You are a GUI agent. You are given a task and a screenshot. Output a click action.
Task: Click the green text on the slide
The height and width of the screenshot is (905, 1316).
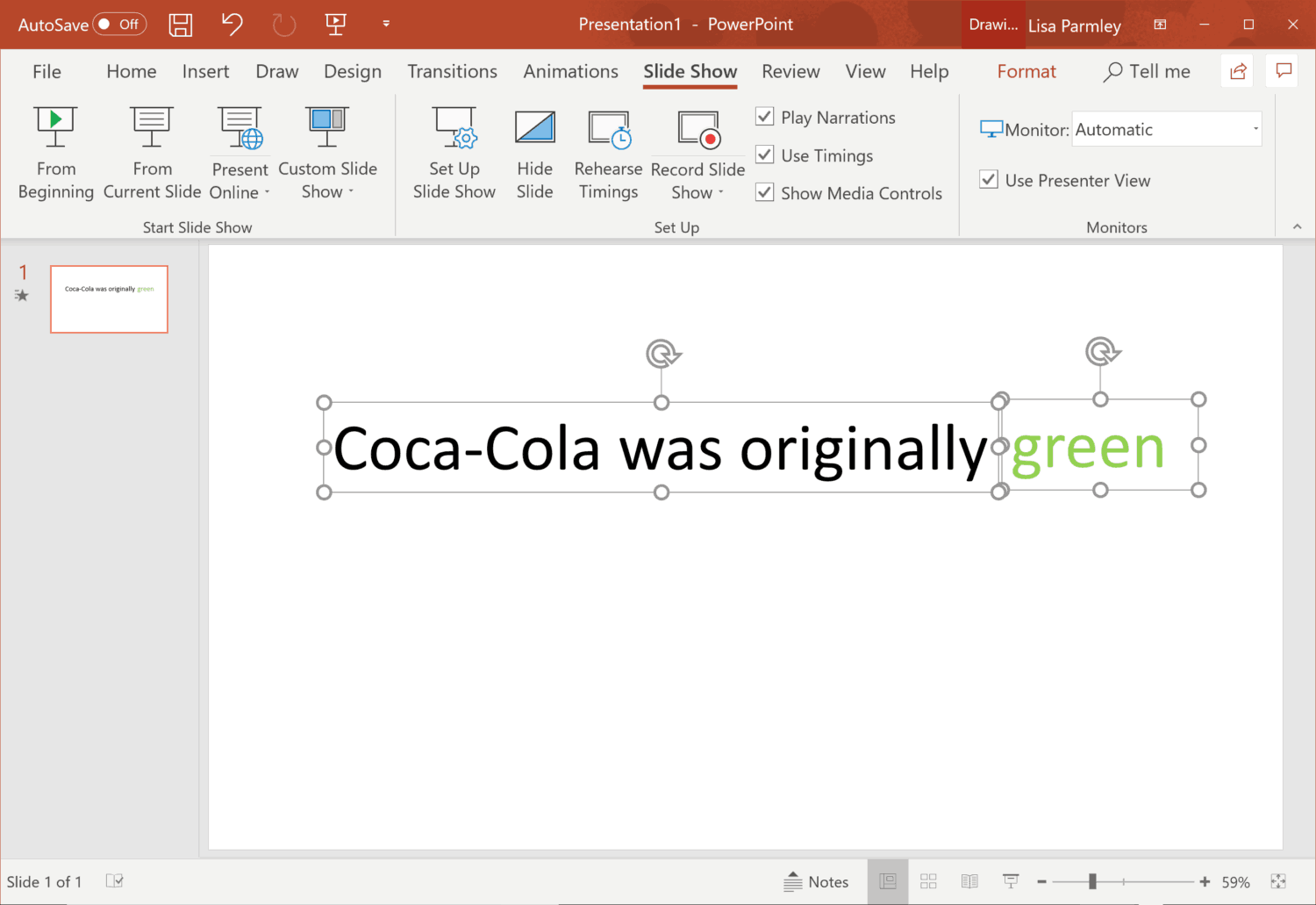click(1088, 449)
